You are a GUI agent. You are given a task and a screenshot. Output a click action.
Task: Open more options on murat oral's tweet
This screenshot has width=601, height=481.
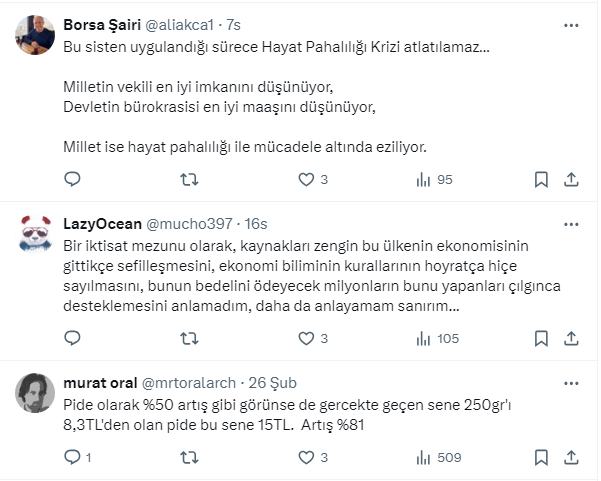coord(570,383)
